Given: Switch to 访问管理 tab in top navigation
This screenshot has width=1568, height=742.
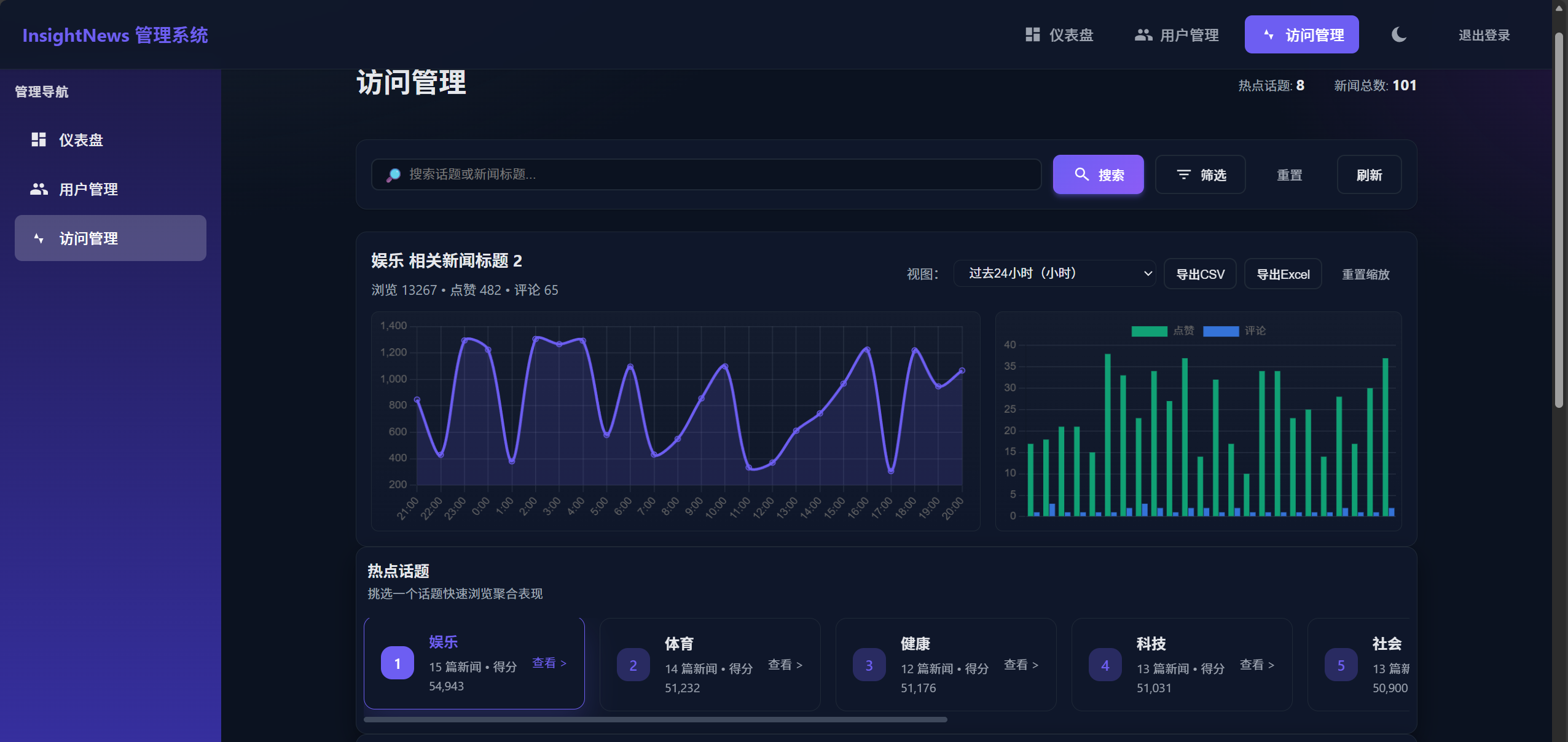Looking at the screenshot, I should pos(1301,34).
